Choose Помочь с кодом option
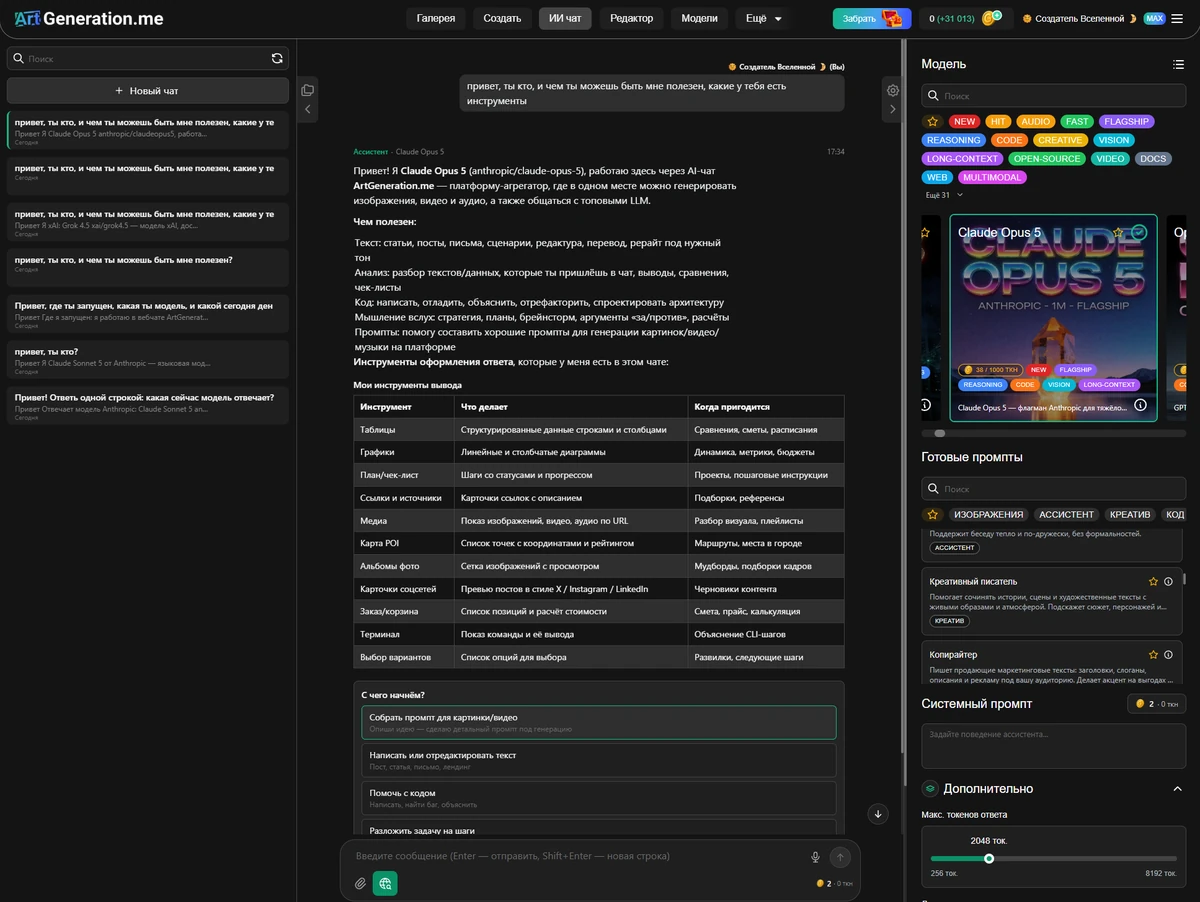Screen dimensions: 1200x902 click(599, 798)
